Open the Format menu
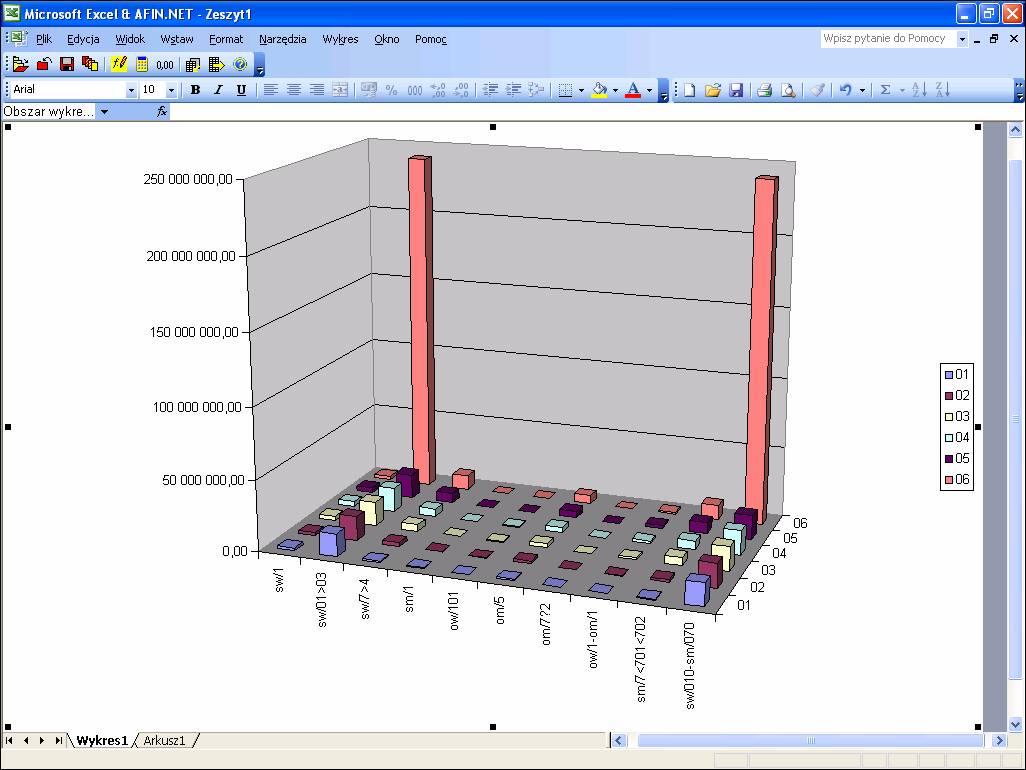 click(x=226, y=39)
